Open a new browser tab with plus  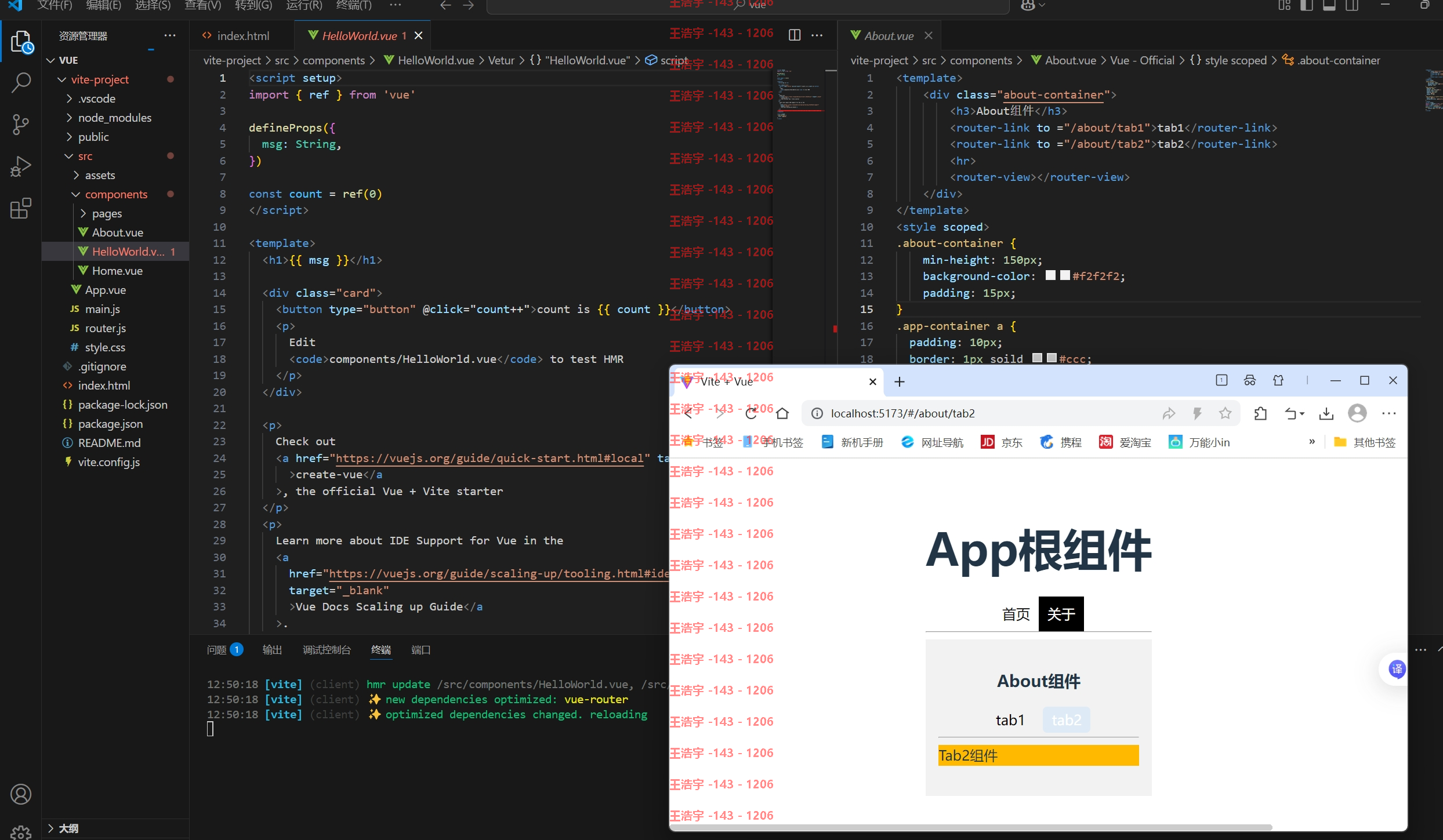click(900, 381)
